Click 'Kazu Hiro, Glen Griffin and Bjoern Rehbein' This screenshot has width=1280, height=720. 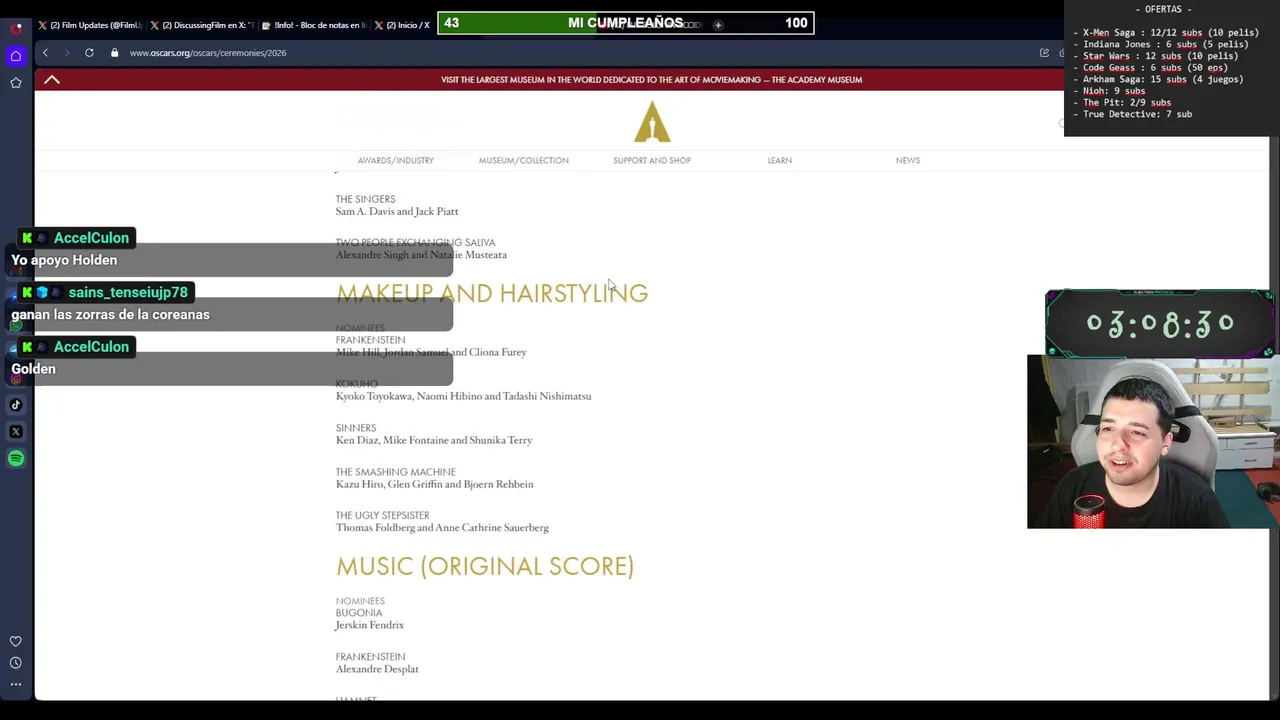click(x=434, y=484)
